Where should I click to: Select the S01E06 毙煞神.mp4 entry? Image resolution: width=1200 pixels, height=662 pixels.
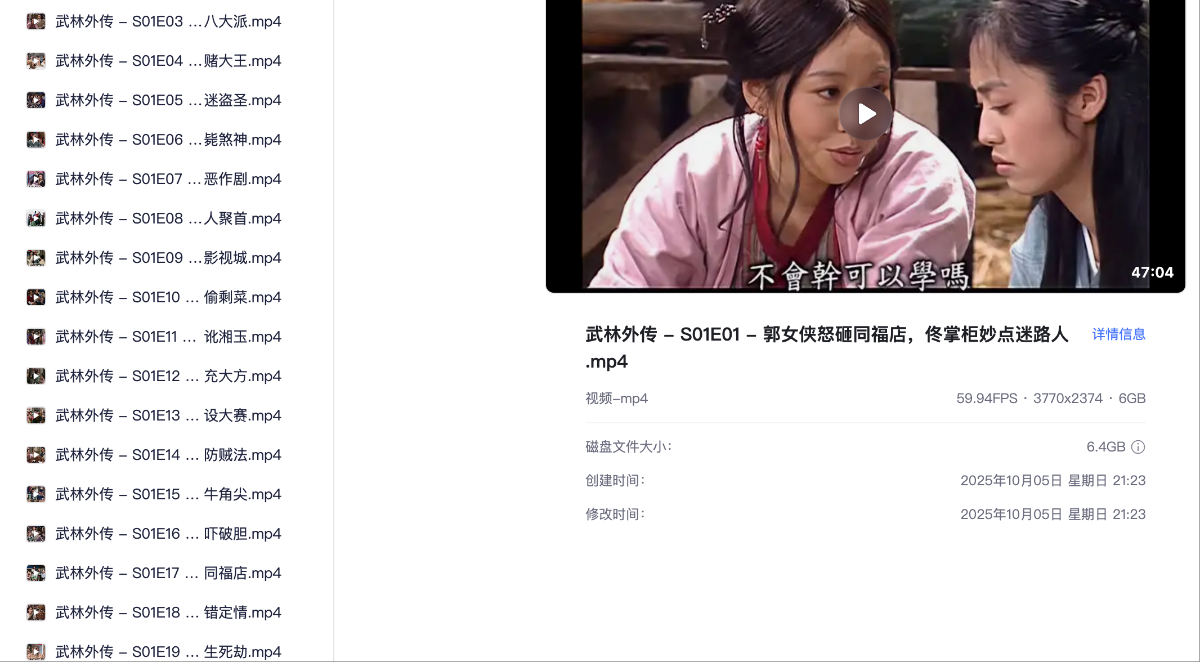[168, 139]
